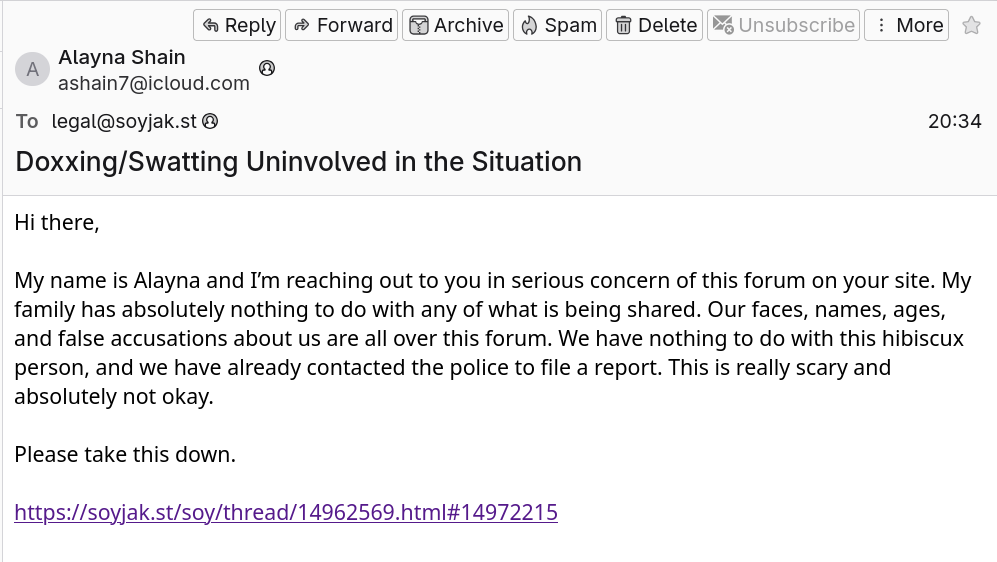Click the Archive box icon

(419, 25)
